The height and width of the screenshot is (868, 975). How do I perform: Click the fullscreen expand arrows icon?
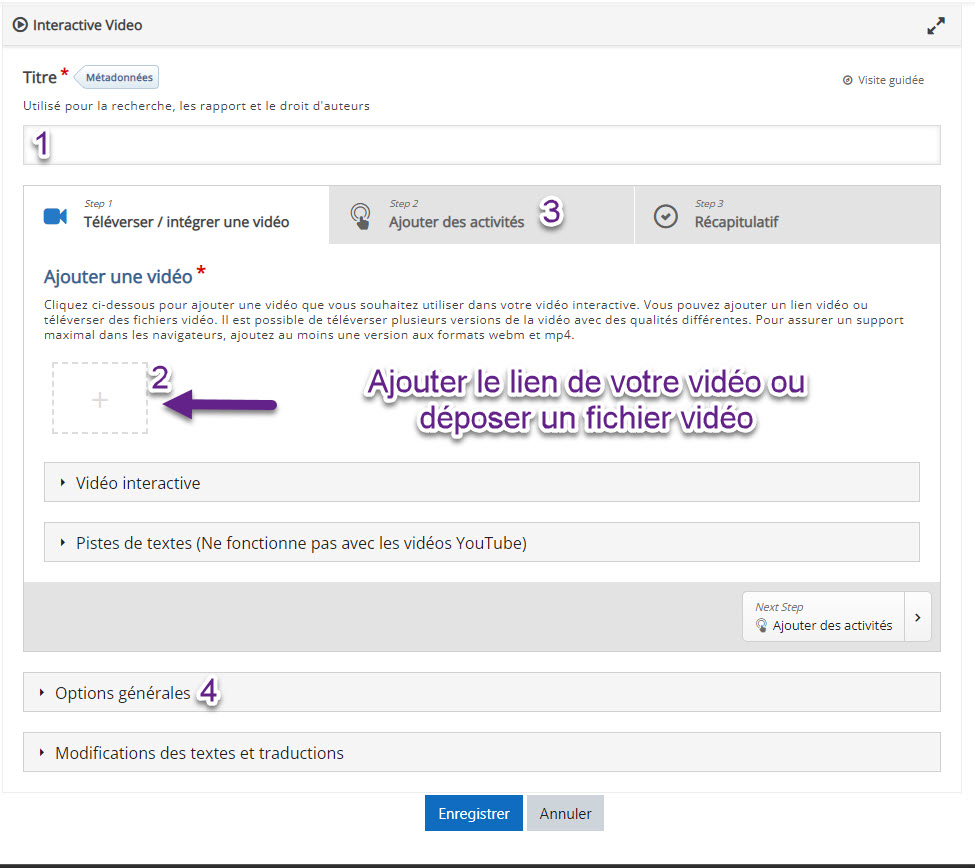[x=936, y=25]
